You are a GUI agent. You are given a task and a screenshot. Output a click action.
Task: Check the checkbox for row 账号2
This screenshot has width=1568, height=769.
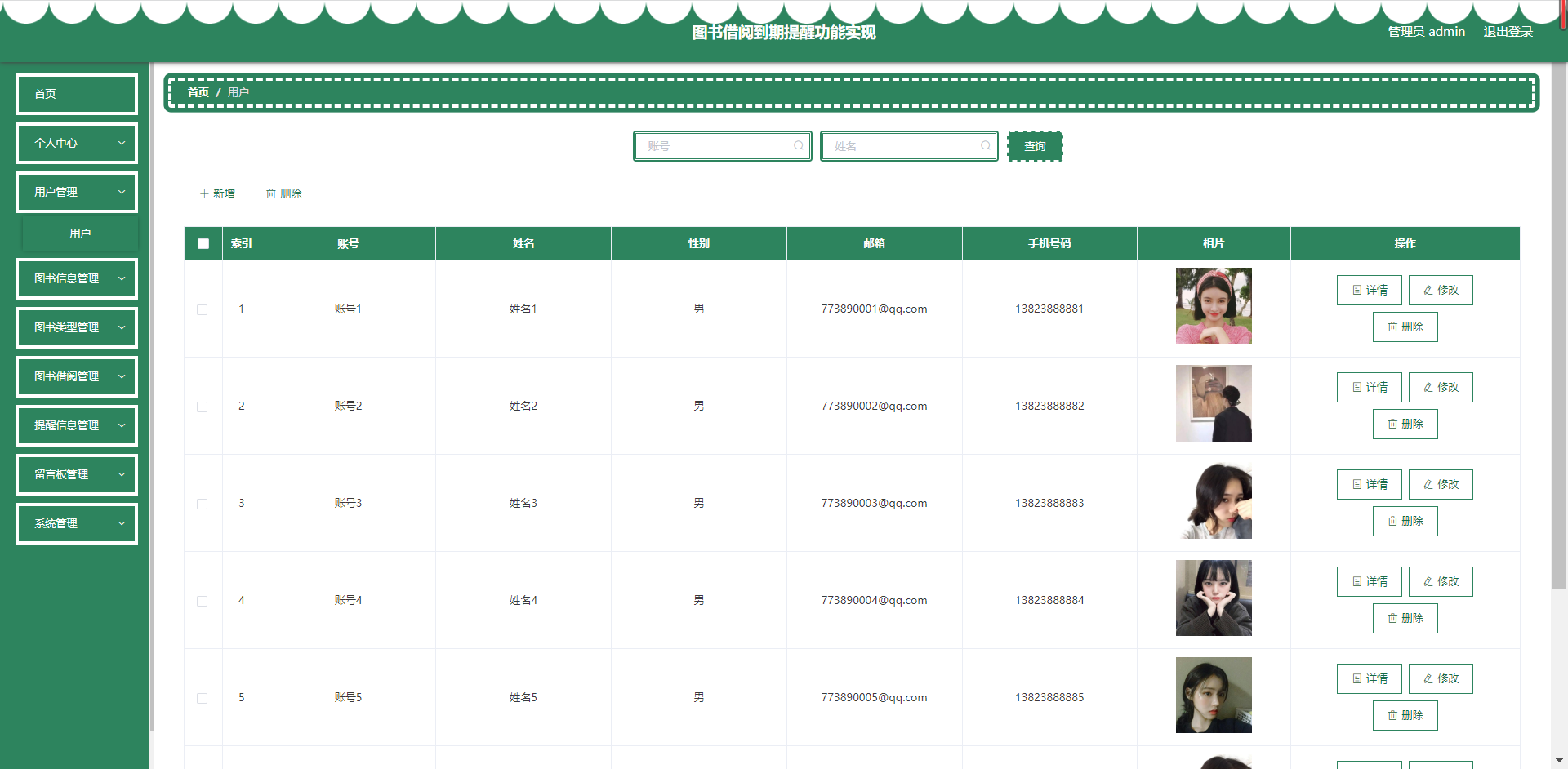tap(203, 407)
